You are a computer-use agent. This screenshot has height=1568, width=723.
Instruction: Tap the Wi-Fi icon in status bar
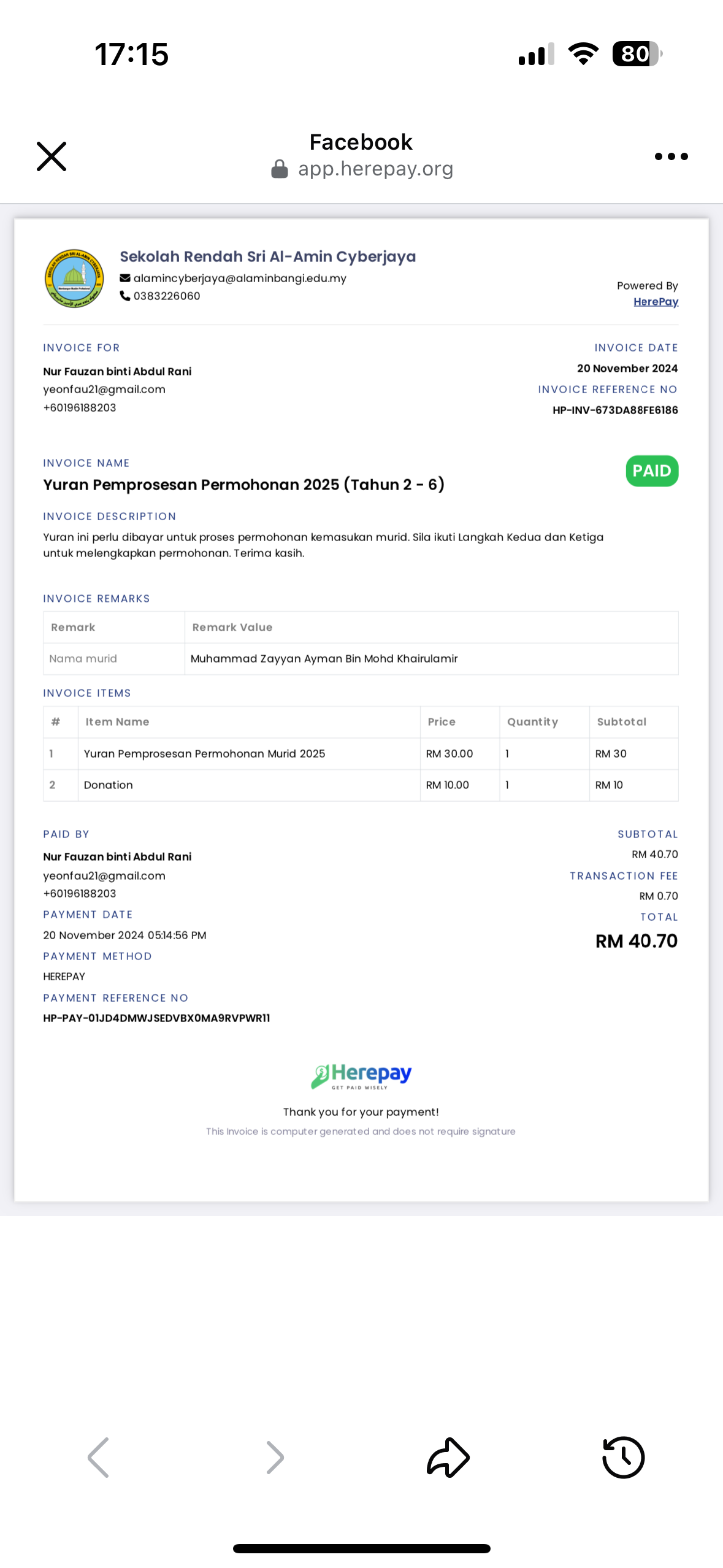pos(583,54)
